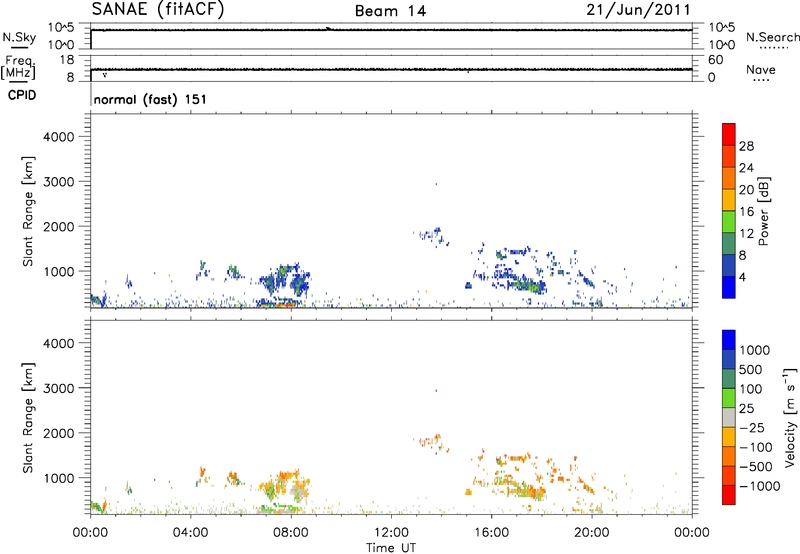Click the -1000 label on Velocity colorbar
Image resolution: width=800 pixels, height=554 pixels.
point(760,486)
